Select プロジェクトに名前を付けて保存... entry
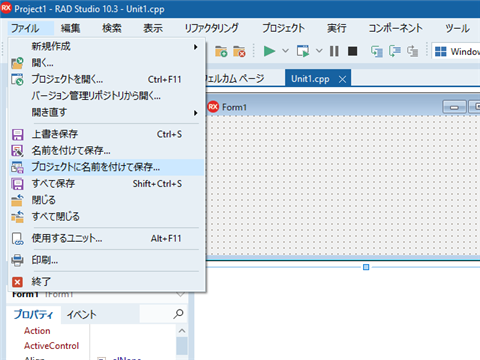Image resolution: width=480 pixels, height=360 pixels. coord(106,167)
